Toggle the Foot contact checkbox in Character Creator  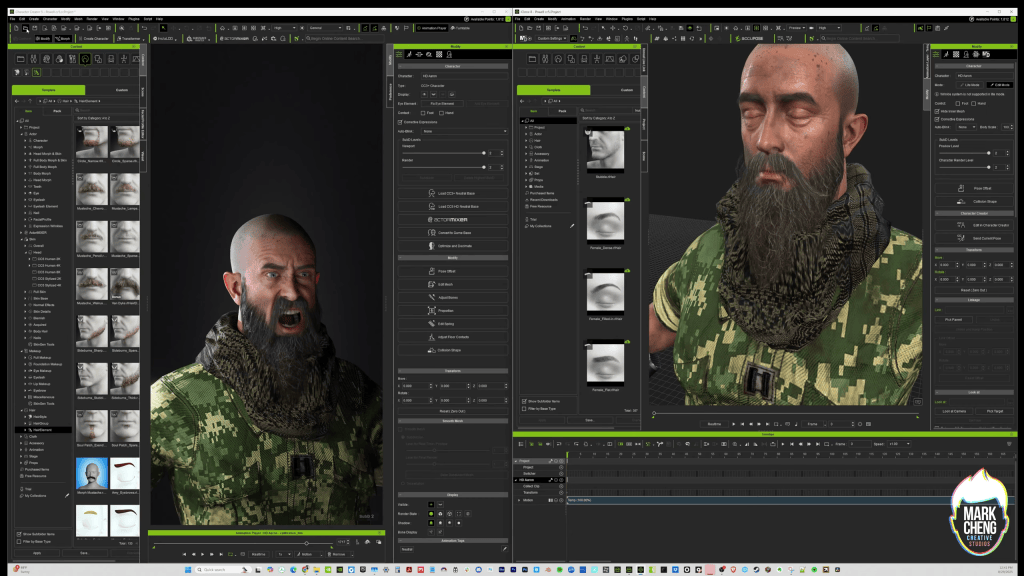point(423,113)
